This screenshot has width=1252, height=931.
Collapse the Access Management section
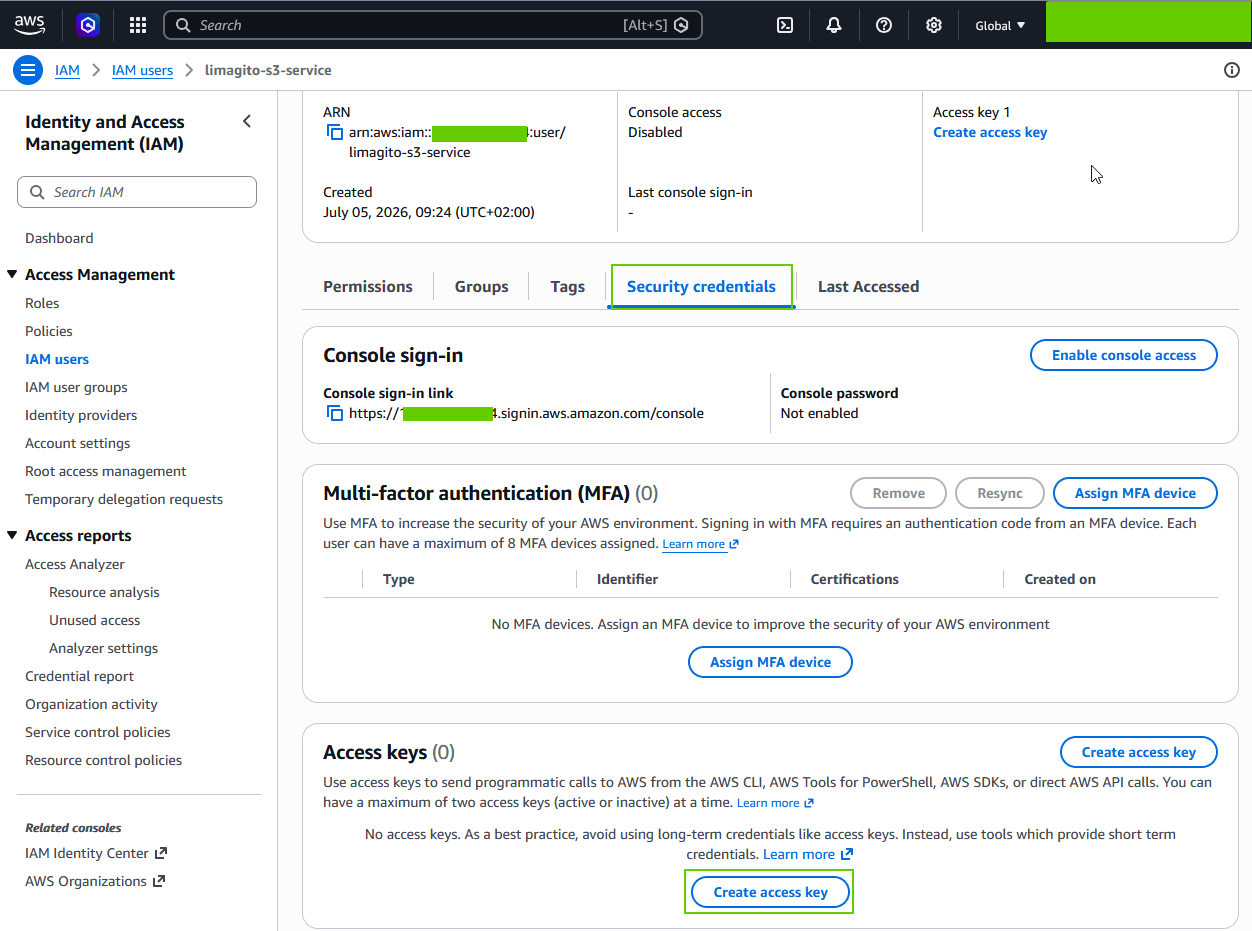[x=12, y=274]
